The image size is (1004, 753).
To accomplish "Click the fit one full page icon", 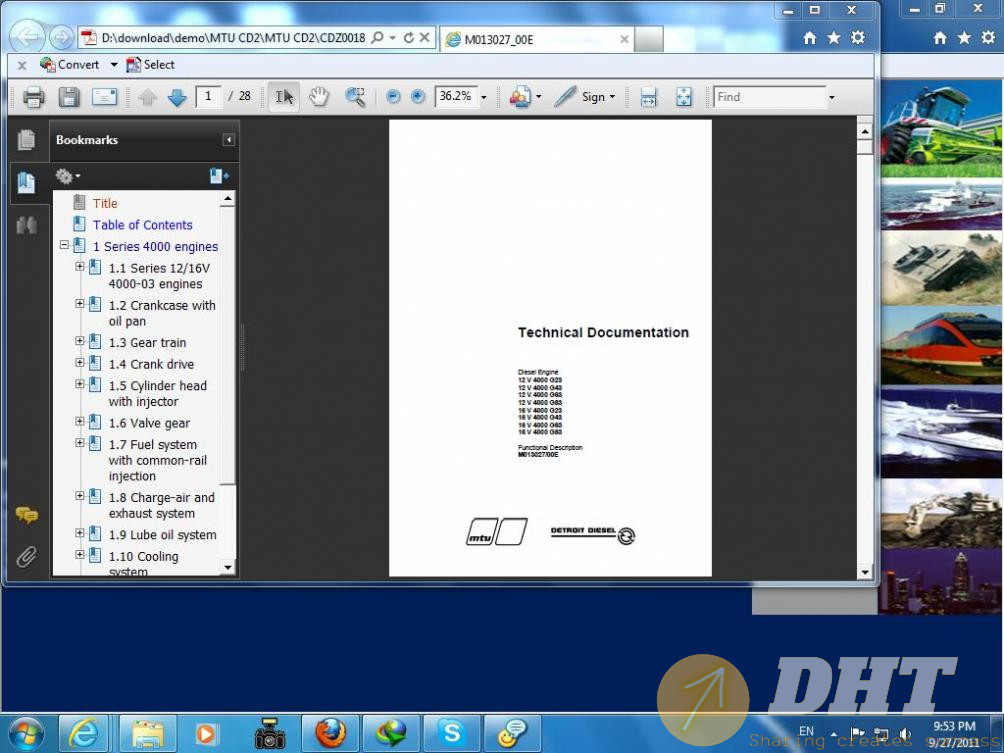I will pyautogui.click(x=684, y=97).
